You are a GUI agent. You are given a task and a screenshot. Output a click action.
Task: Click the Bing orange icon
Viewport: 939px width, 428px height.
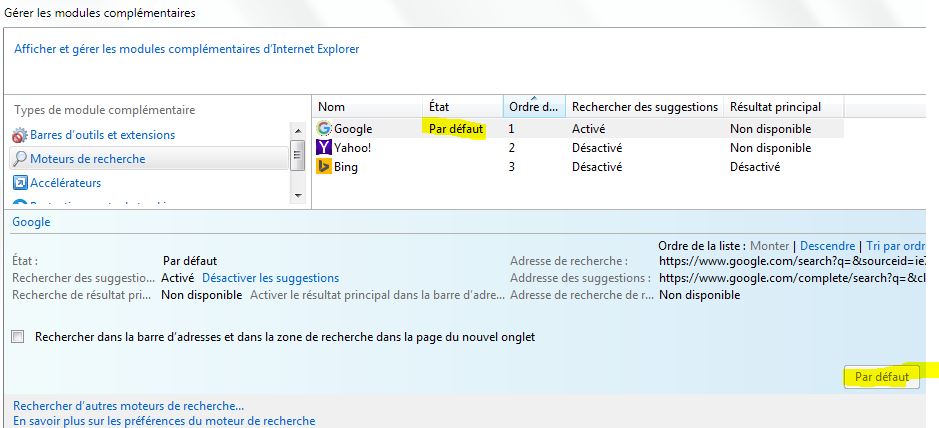pos(324,166)
